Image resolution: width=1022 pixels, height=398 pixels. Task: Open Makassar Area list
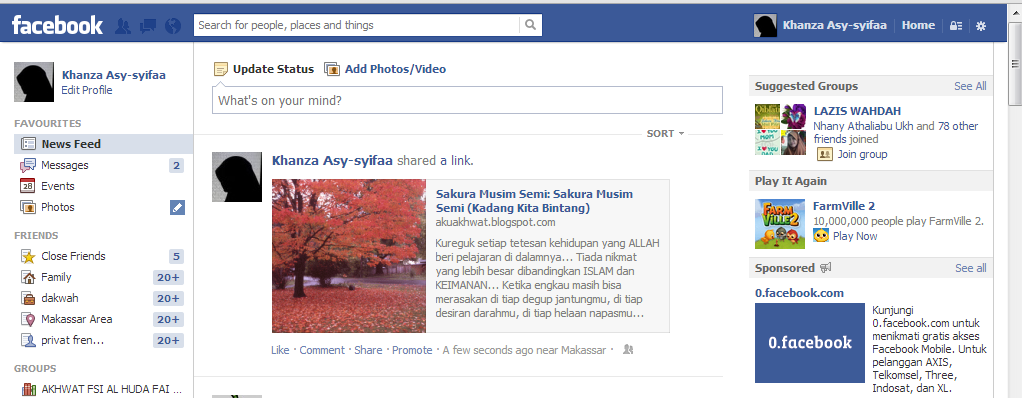[76, 319]
